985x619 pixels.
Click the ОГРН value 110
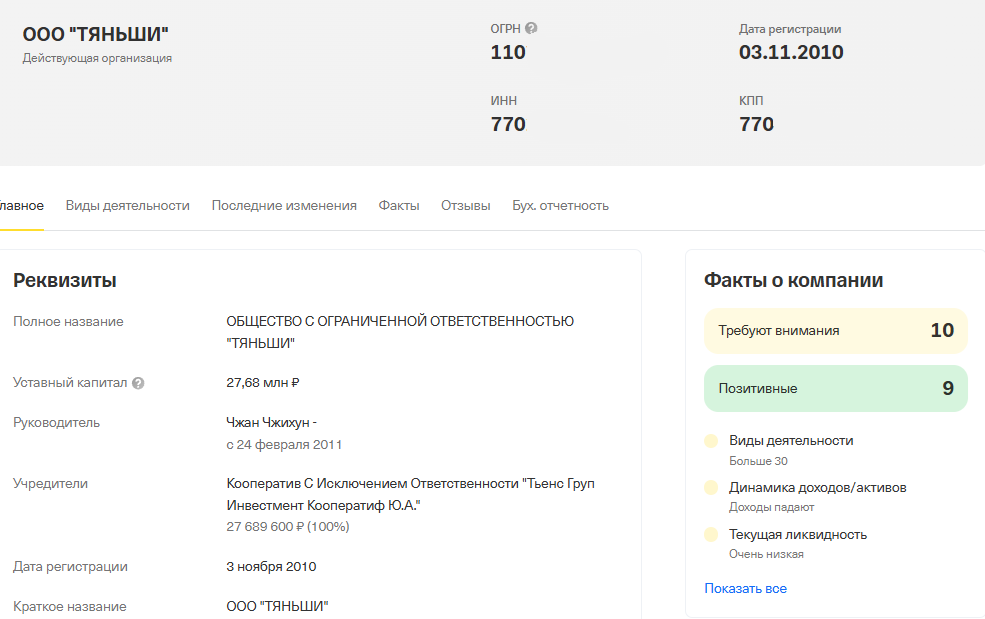pyautogui.click(x=508, y=52)
